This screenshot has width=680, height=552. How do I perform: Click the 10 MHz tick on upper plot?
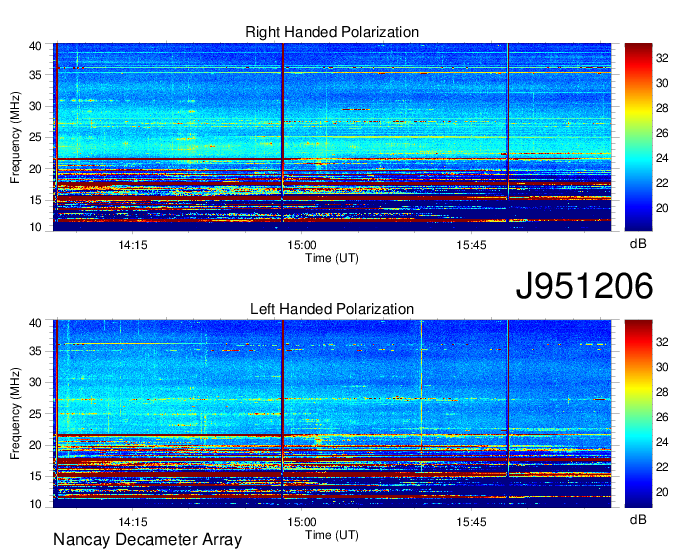[x=36, y=228]
